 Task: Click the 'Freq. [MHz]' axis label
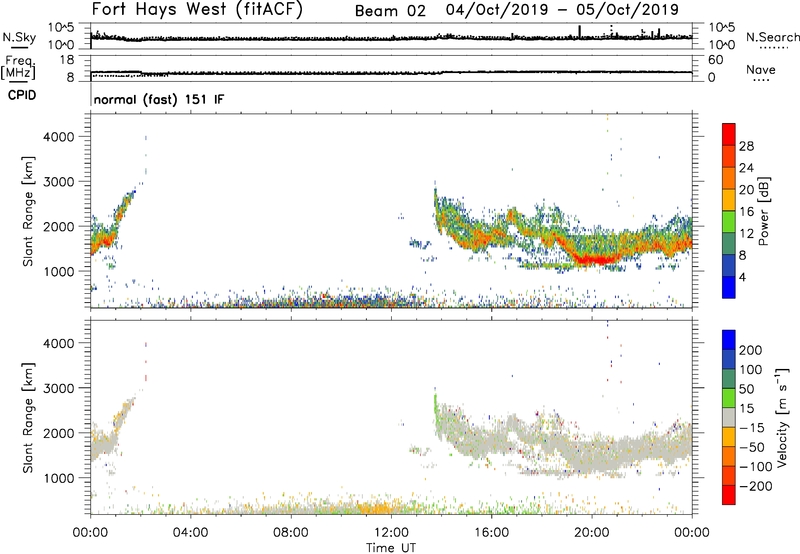[x=18, y=68]
